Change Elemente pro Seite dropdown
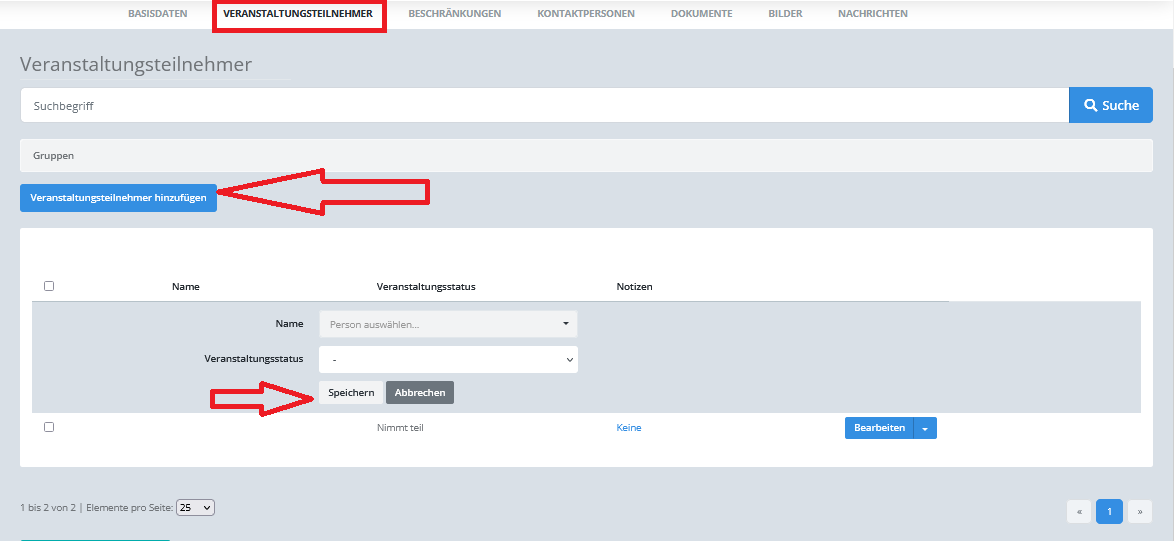 point(195,507)
